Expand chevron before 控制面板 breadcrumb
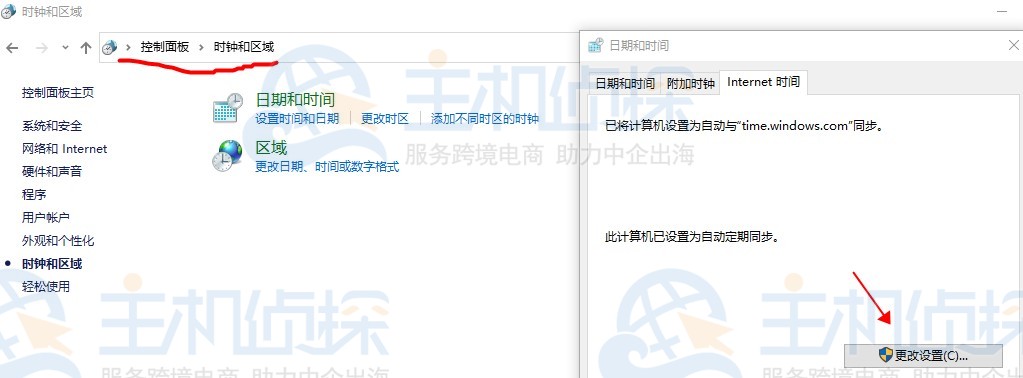The image size is (1023, 378). 129,47
